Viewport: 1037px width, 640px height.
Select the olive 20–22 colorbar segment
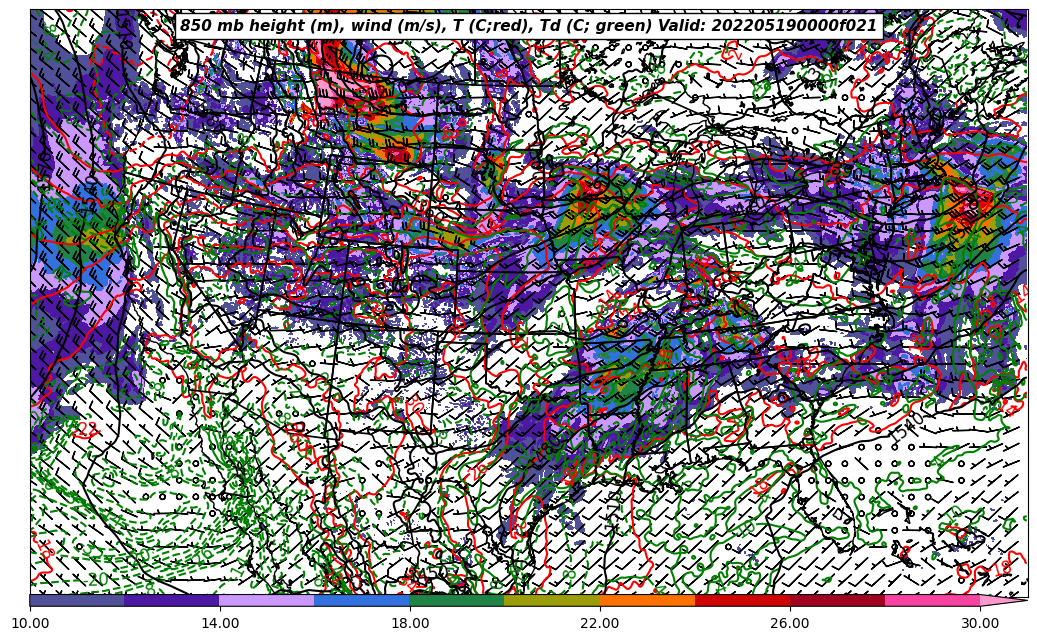[x=552, y=600]
